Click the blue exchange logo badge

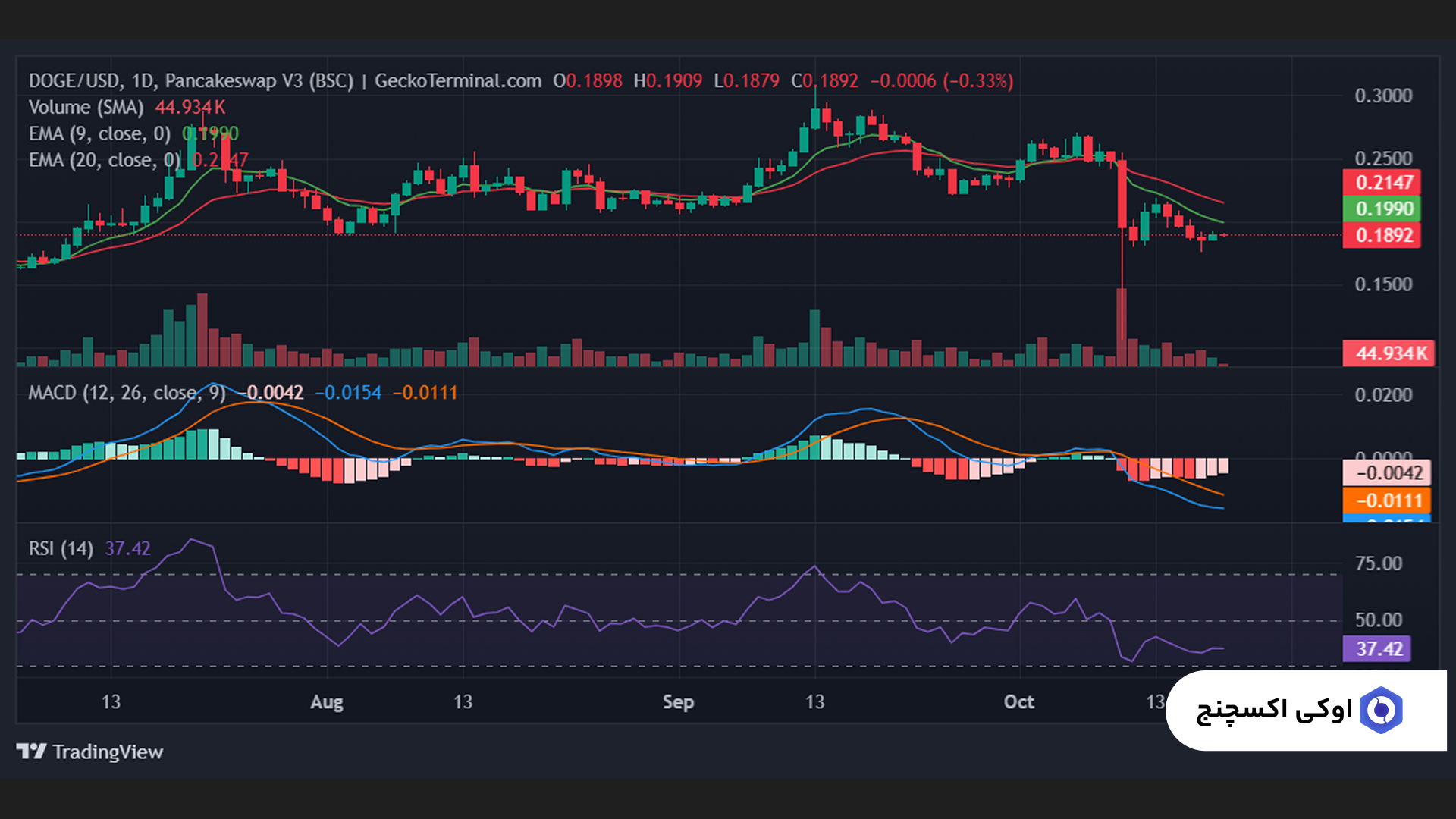(x=1380, y=711)
